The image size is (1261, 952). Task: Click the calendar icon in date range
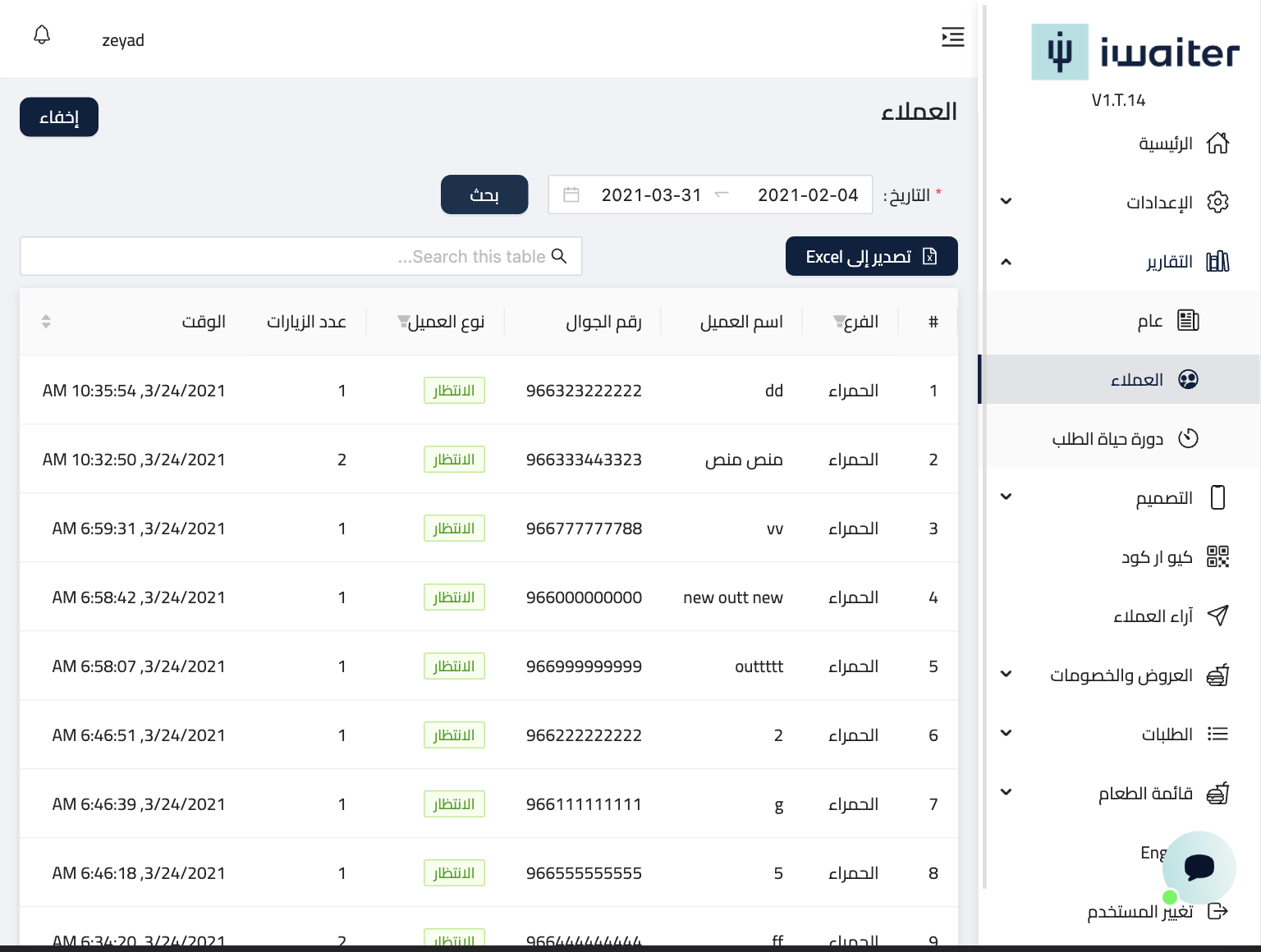tap(571, 195)
